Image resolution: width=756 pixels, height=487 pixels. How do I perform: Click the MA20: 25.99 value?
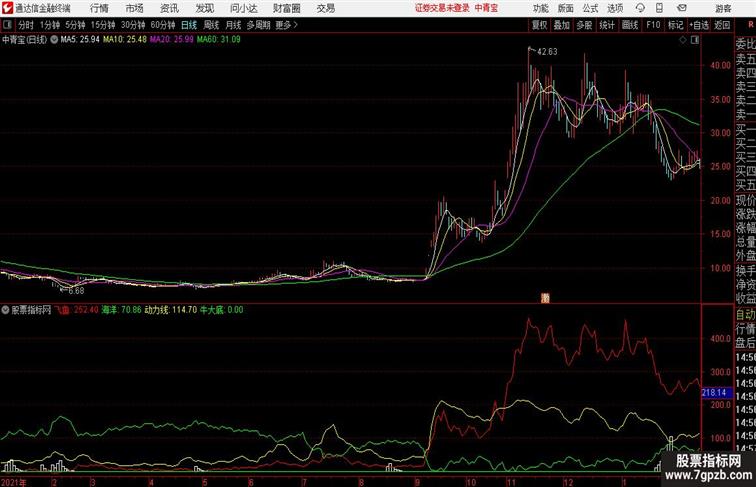[172, 40]
